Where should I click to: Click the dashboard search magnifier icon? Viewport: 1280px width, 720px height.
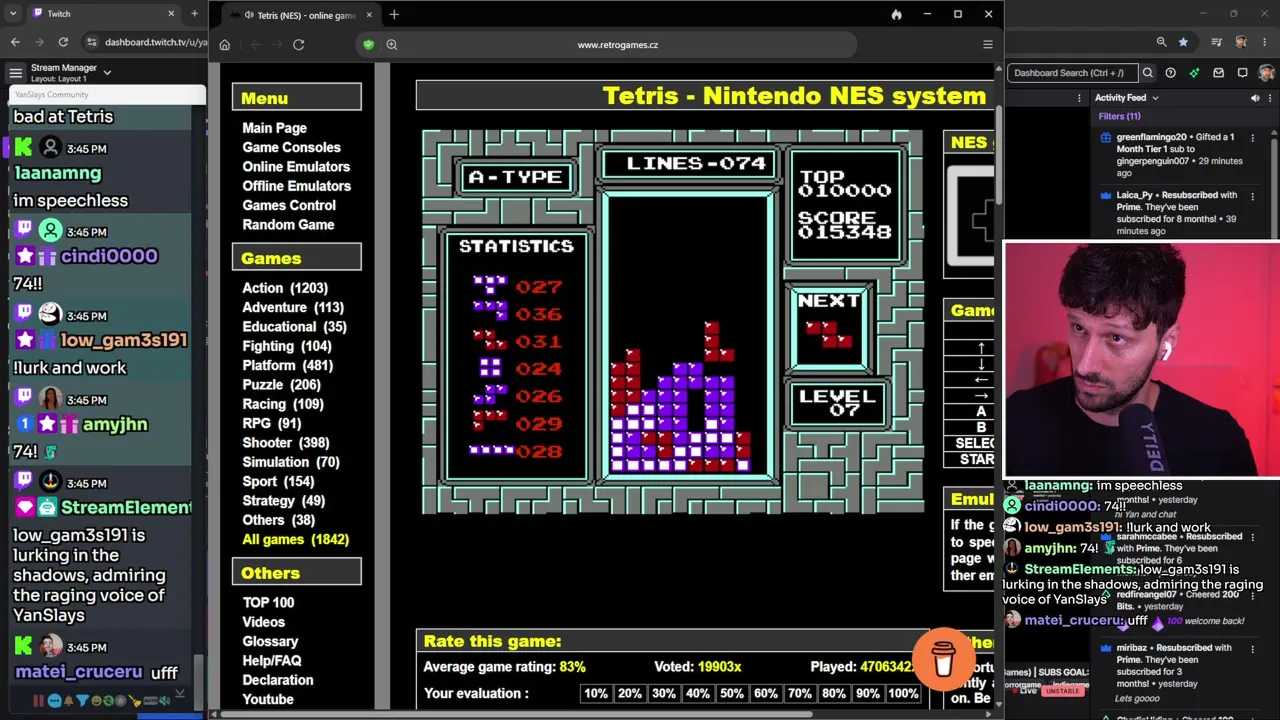(x=1148, y=72)
